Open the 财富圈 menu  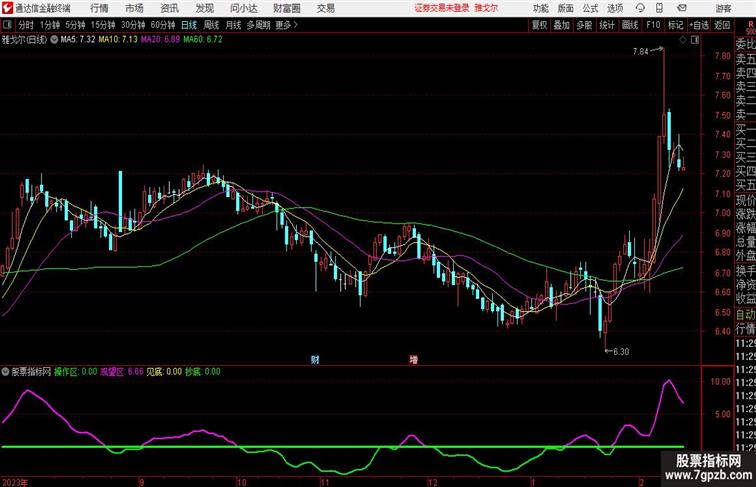tap(287, 8)
